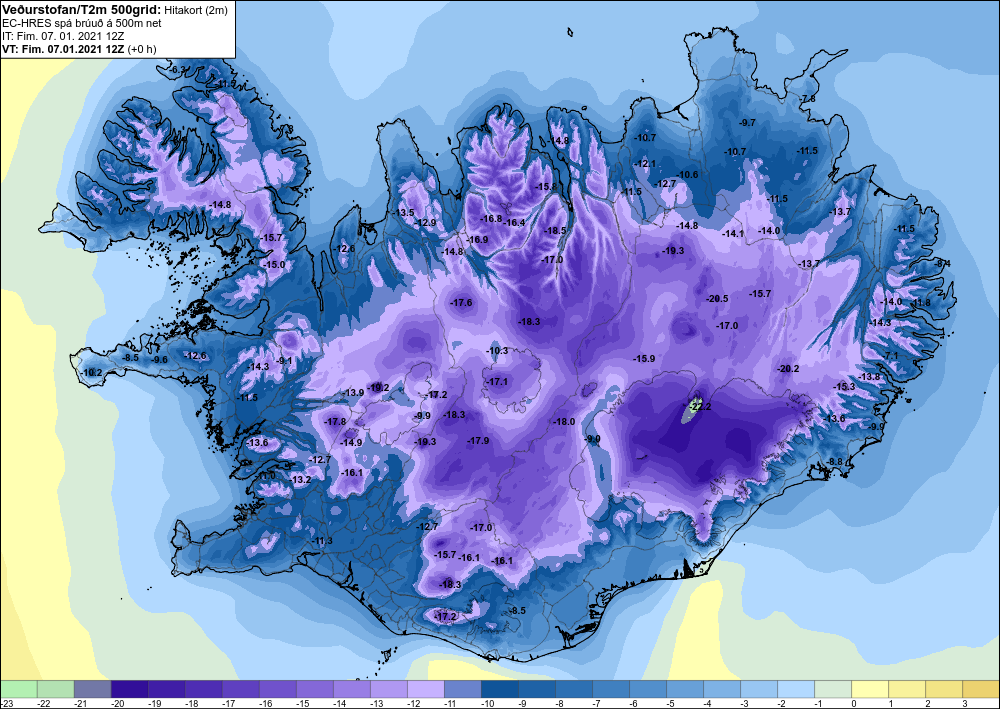Click the -17.8 temperature label
The height and width of the screenshot is (709, 1000).
coord(335,421)
